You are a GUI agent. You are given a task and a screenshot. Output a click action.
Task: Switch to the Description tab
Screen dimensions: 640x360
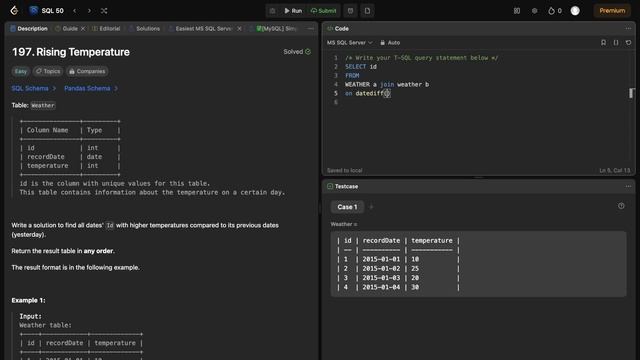click(x=29, y=29)
